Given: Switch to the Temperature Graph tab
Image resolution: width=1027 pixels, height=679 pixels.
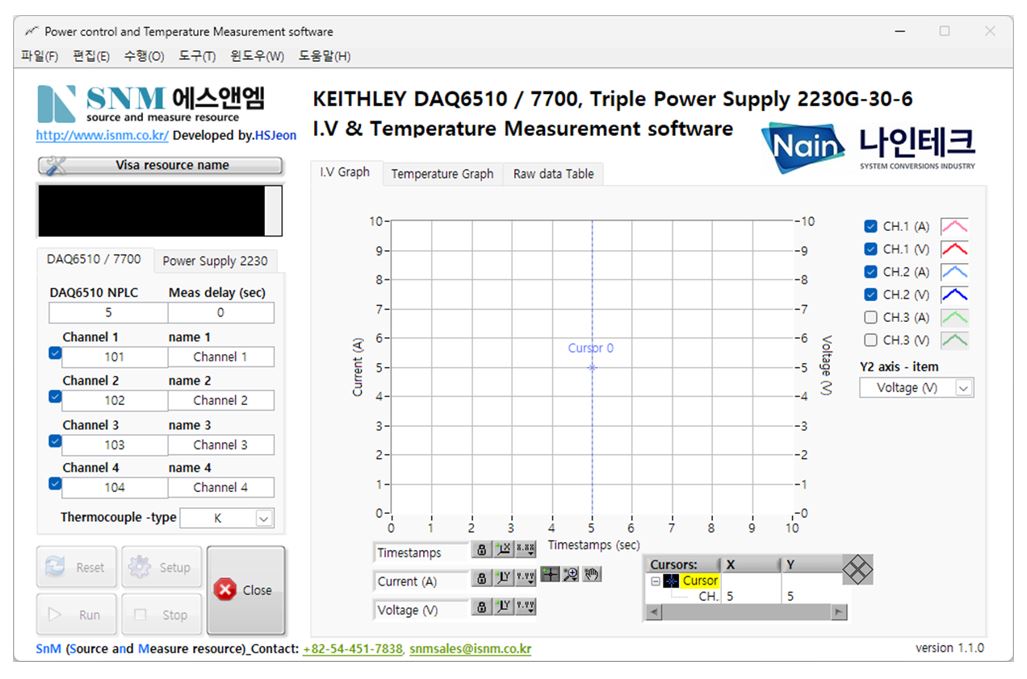Looking at the screenshot, I should tap(442, 174).
